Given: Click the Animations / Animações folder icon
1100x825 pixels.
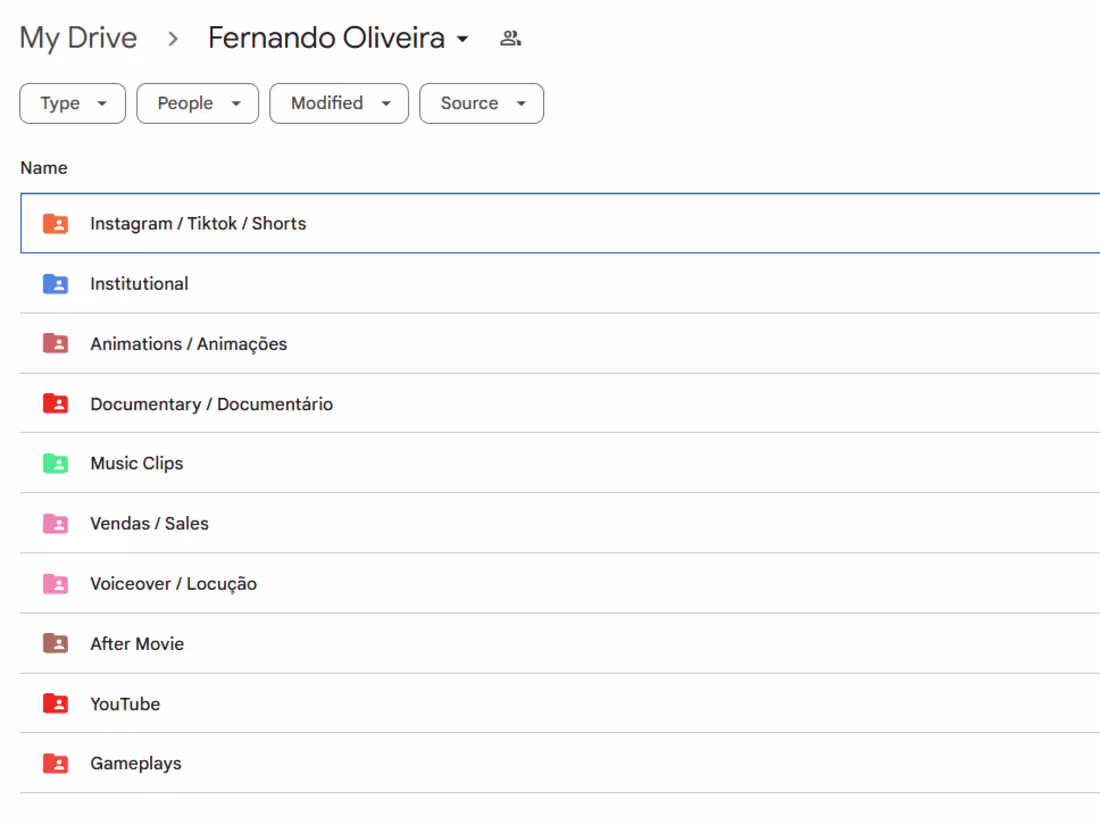Looking at the screenshot, I should pyautogui.click(x=55, y=344).
